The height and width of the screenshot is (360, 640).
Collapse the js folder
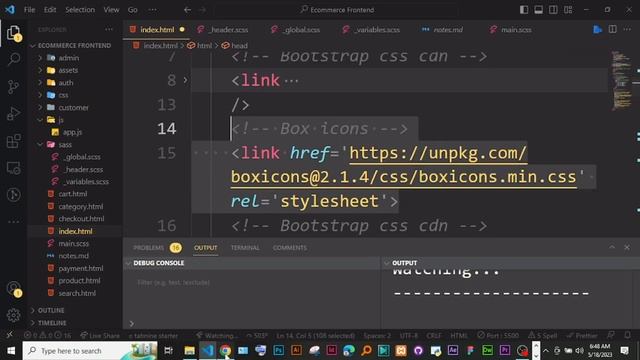click(x=74, y=120)
